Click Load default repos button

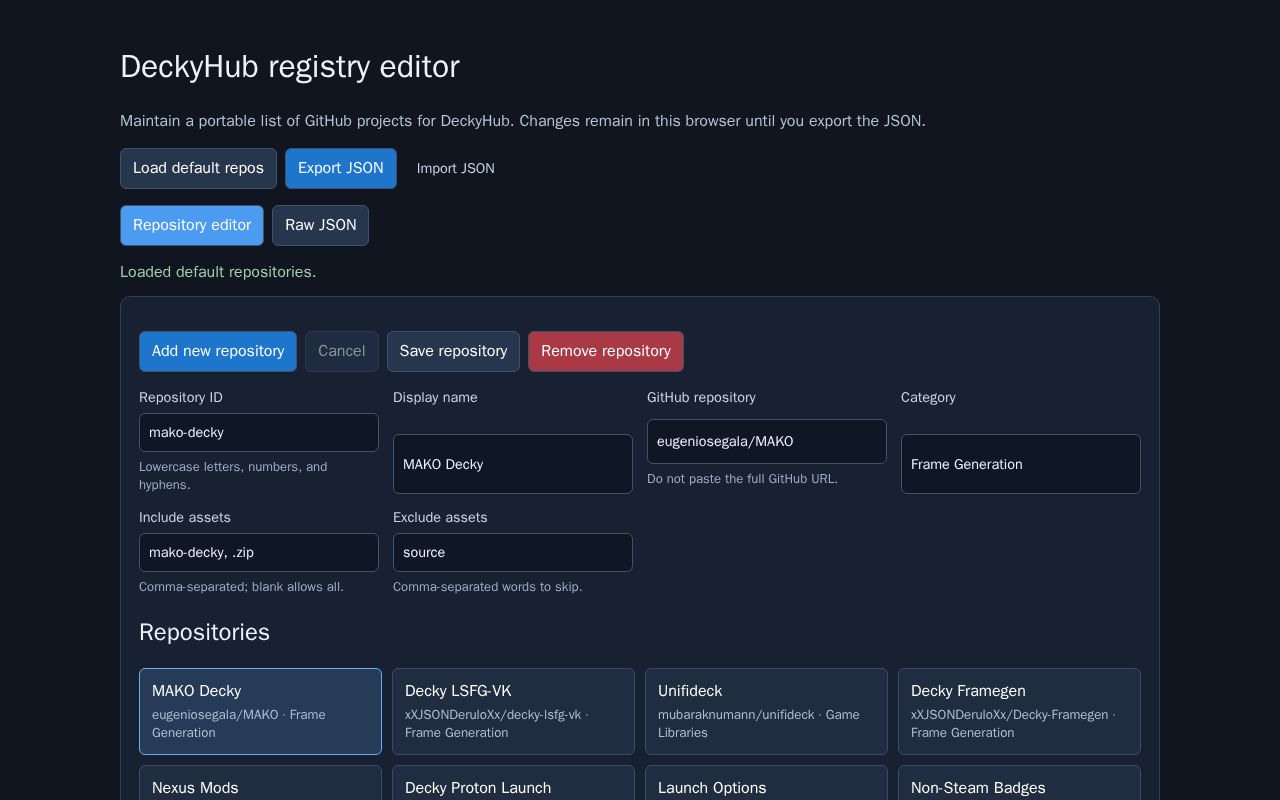(198, 168)
